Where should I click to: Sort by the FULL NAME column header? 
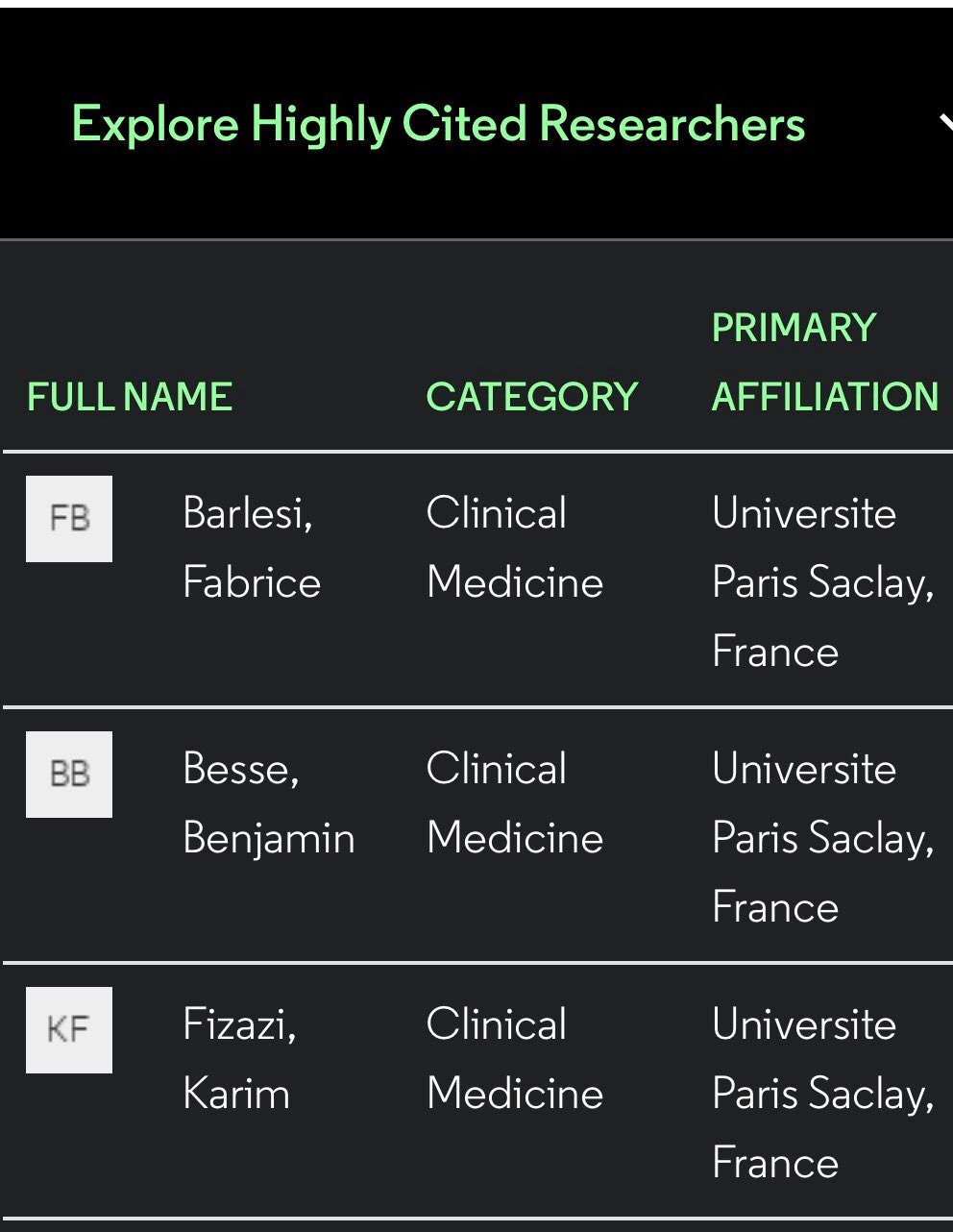point(130,397)
